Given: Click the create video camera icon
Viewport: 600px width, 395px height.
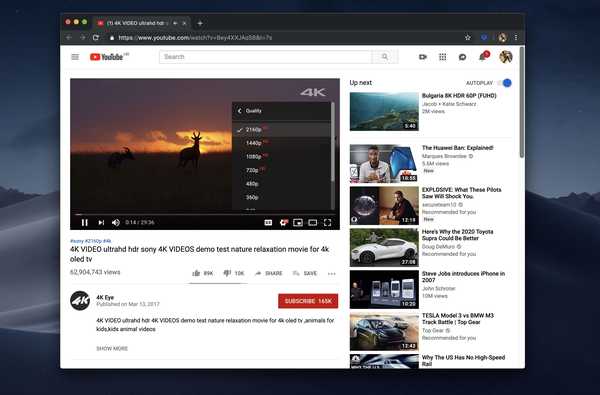Looking at the screenshot, I should click(423, 57).
